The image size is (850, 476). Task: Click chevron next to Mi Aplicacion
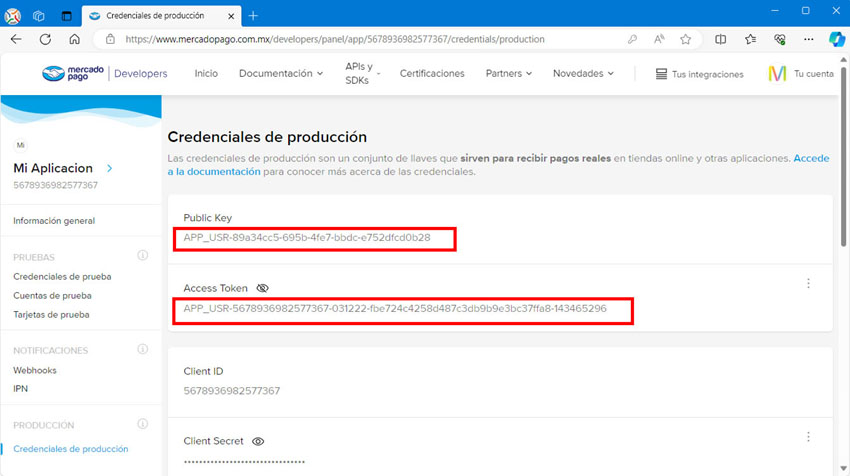tap(110, 168)
